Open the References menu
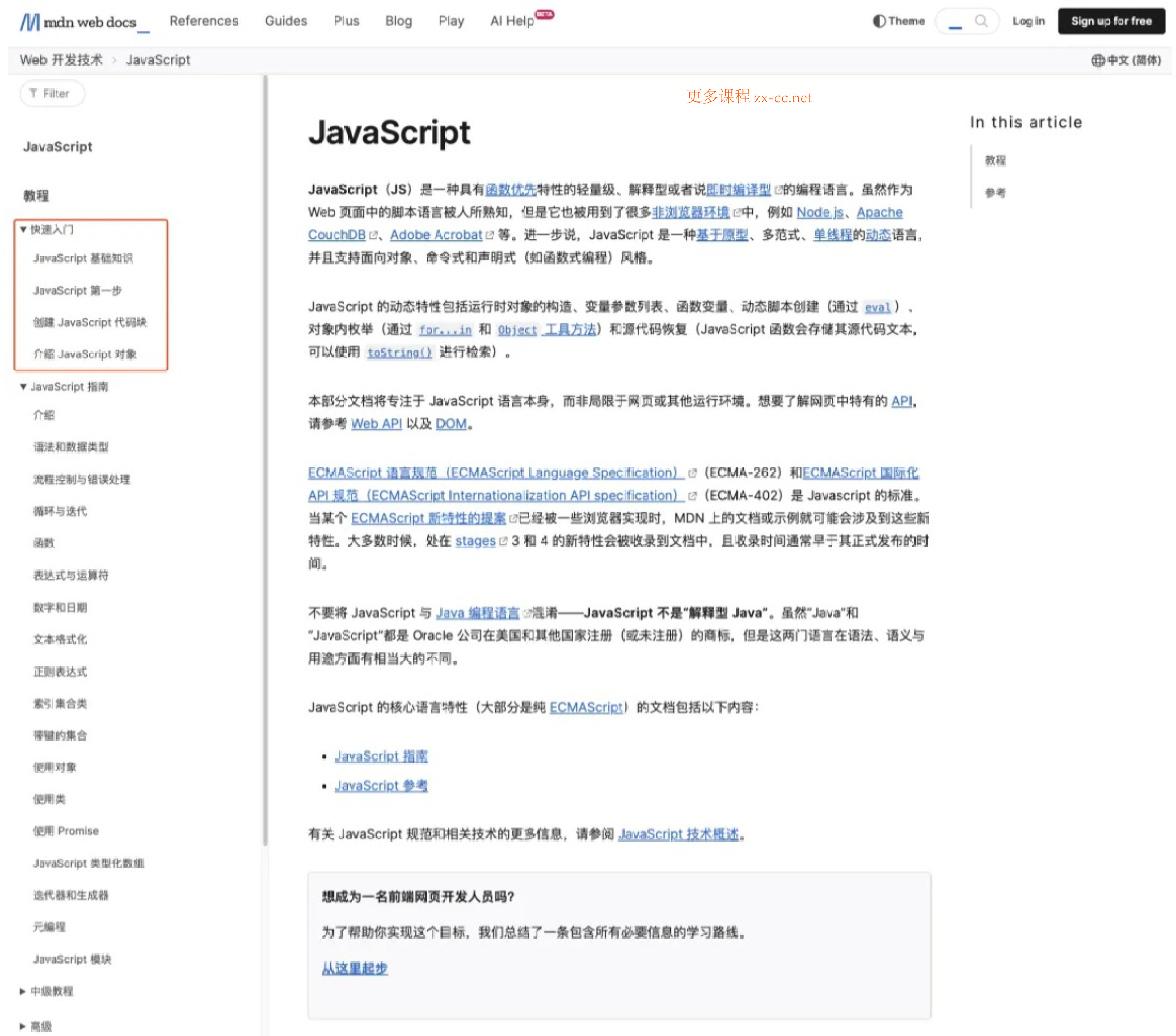Image resolution: width=1176 pixels, height=1036 pixels. [x=204, y=21]
